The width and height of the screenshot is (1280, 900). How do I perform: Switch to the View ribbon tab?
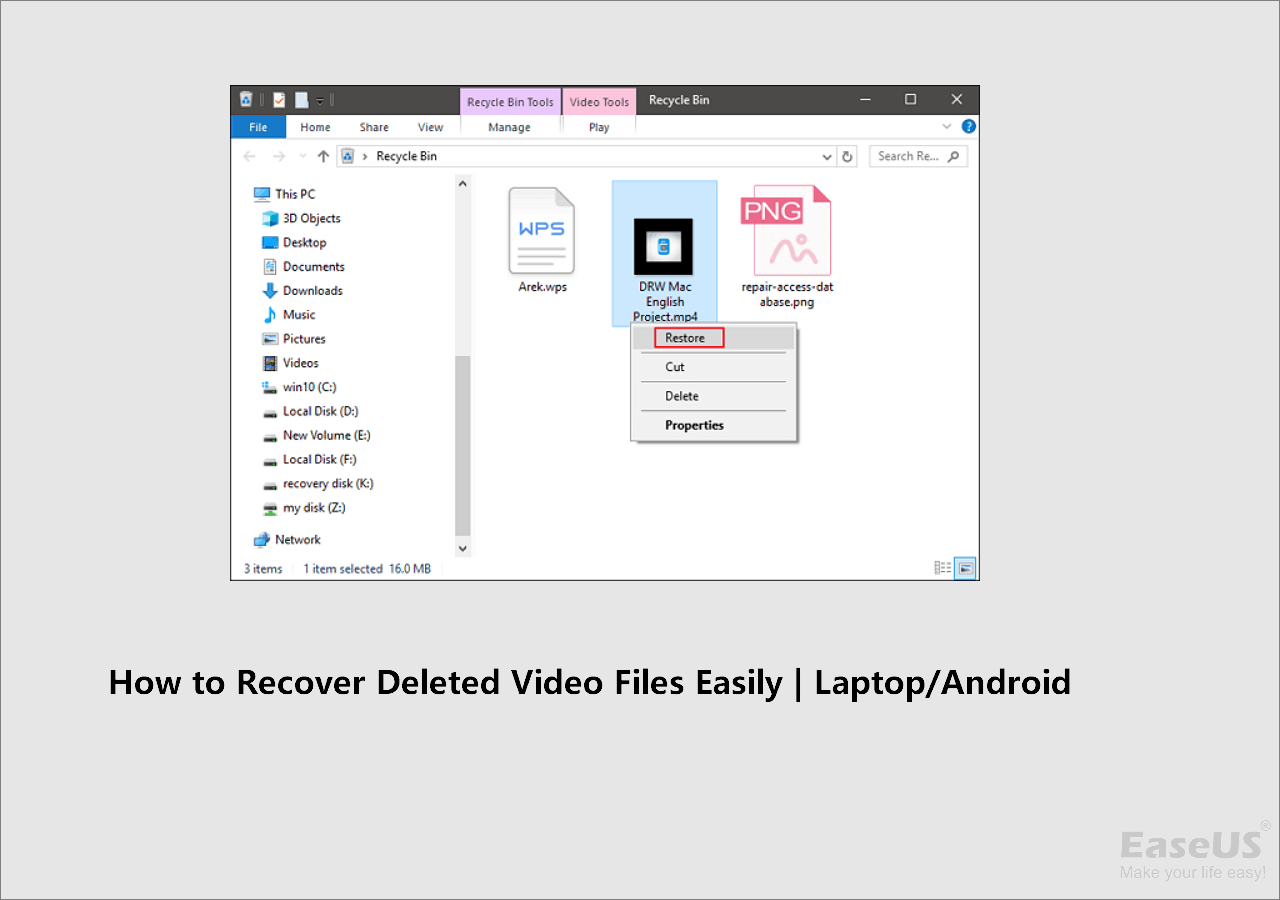(431, 127)
